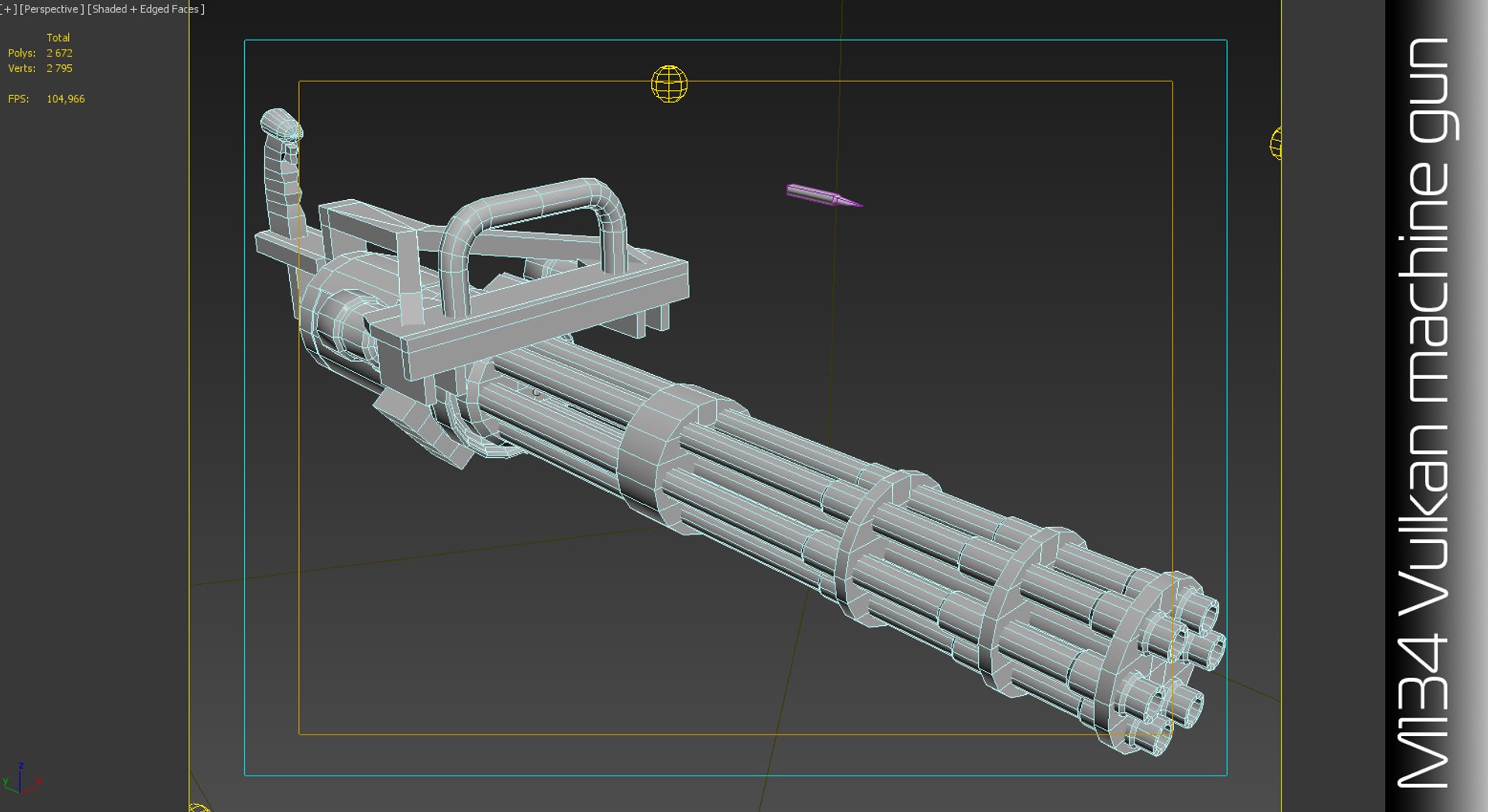Click the Verts count value 2 795
The height and width of the screenshot is (812, 1488).
point(60,68)
